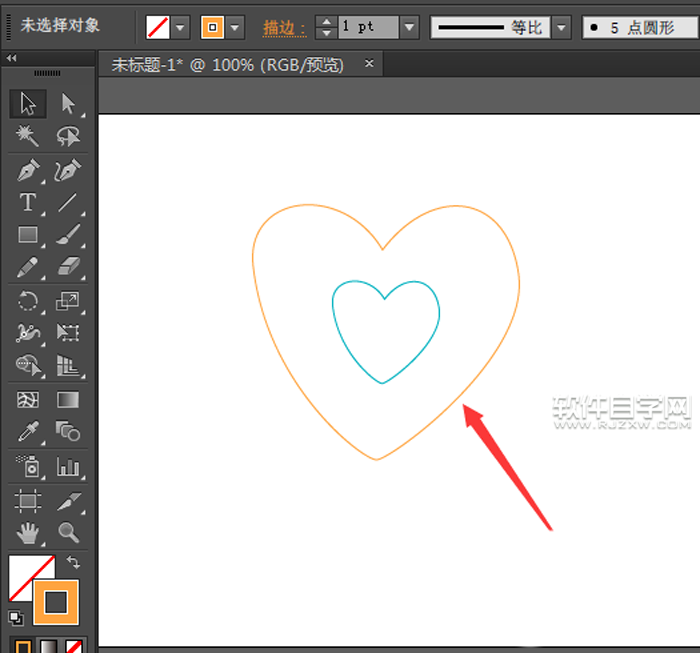Select the Rectangle tool
700x653 pixels.
(x=28, y=236)
